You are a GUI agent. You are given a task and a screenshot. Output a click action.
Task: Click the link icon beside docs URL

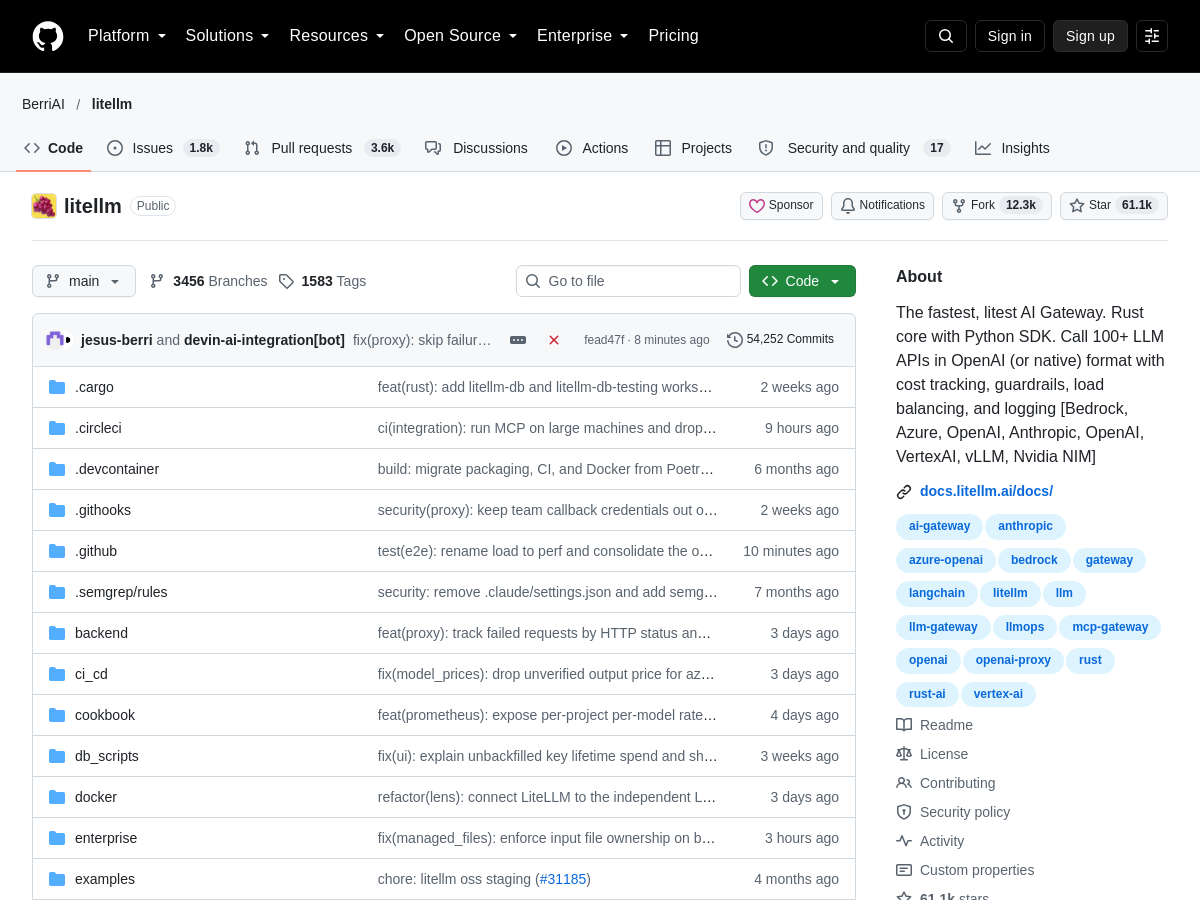point(904,492)
